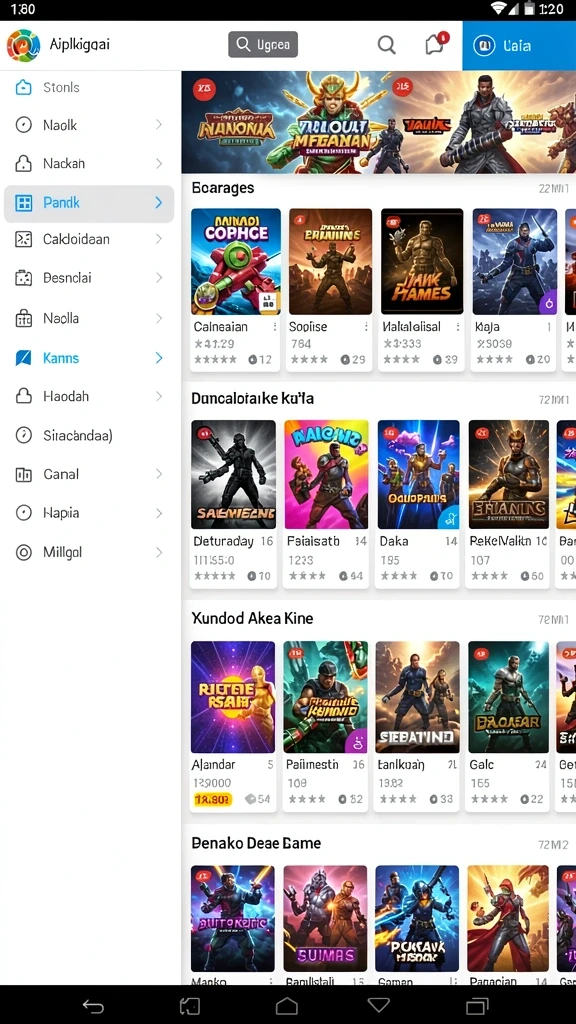
Task: Click the colorful app logo at top left
Action: [x=24, y=45]
